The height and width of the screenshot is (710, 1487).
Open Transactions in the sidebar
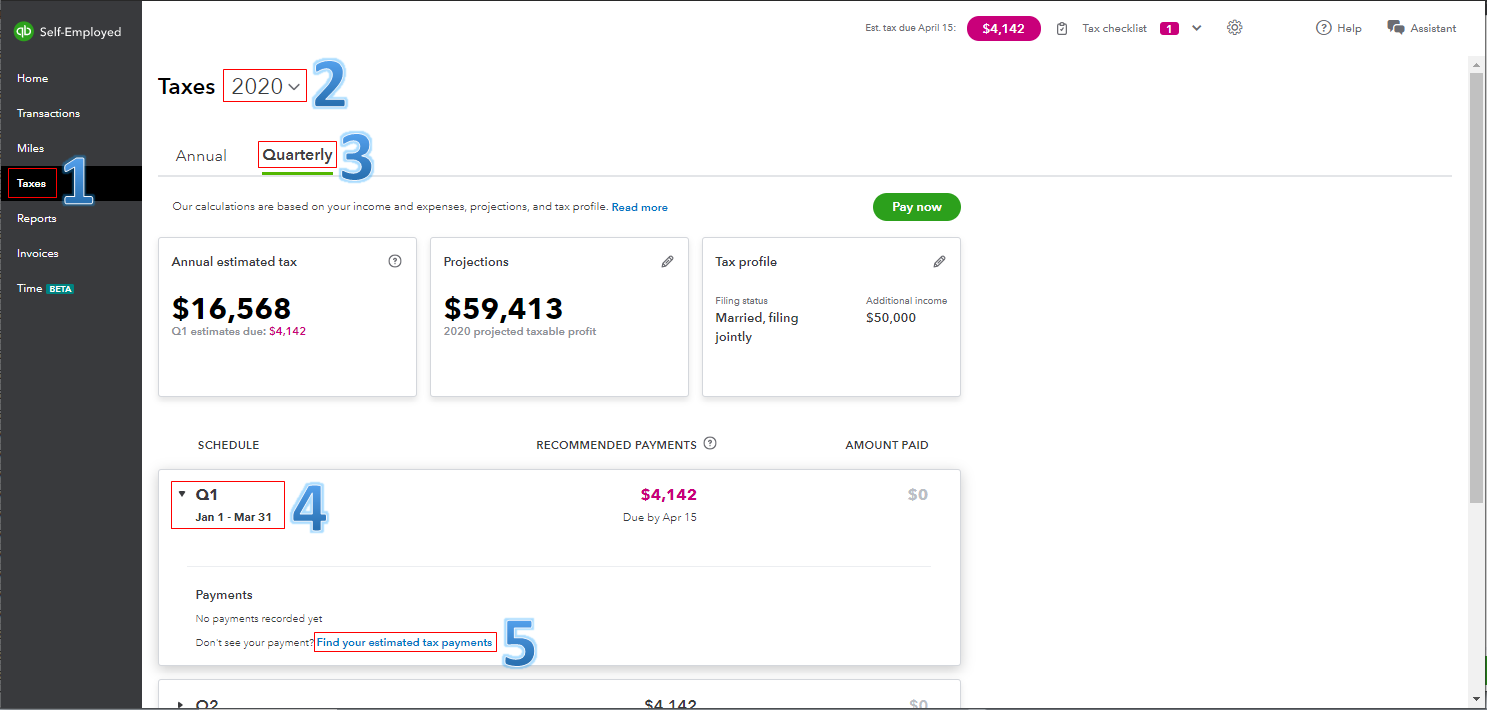[x=48, y=113]
